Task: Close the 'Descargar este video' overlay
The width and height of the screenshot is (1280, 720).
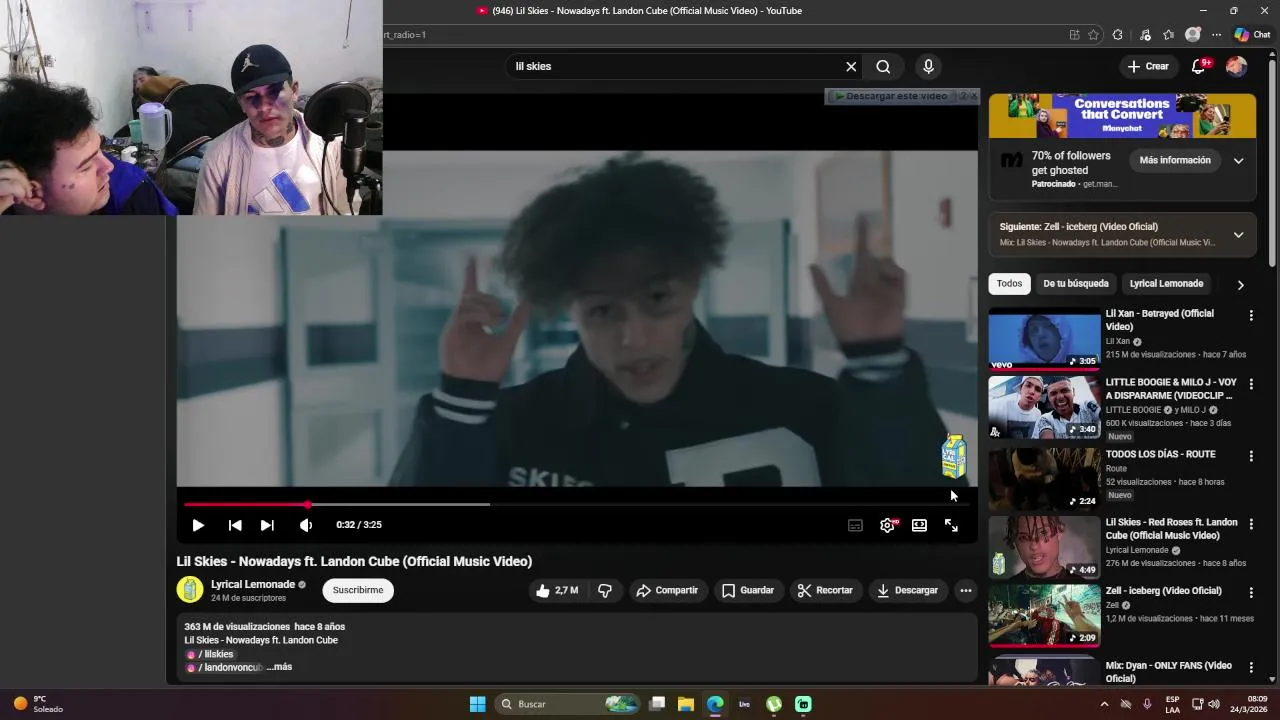Action: (974, 96)
